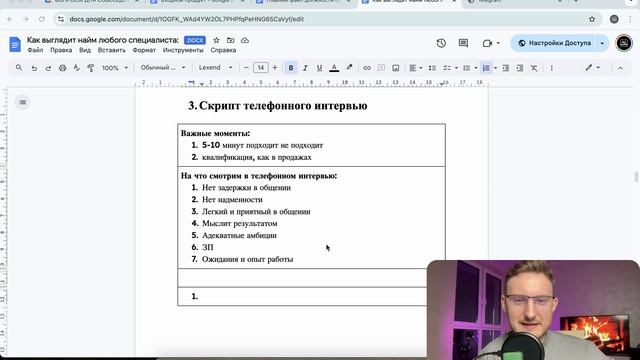Start video meeting camera icon
The width and height of the screenshot is (640, 360).
coord(487,43)
